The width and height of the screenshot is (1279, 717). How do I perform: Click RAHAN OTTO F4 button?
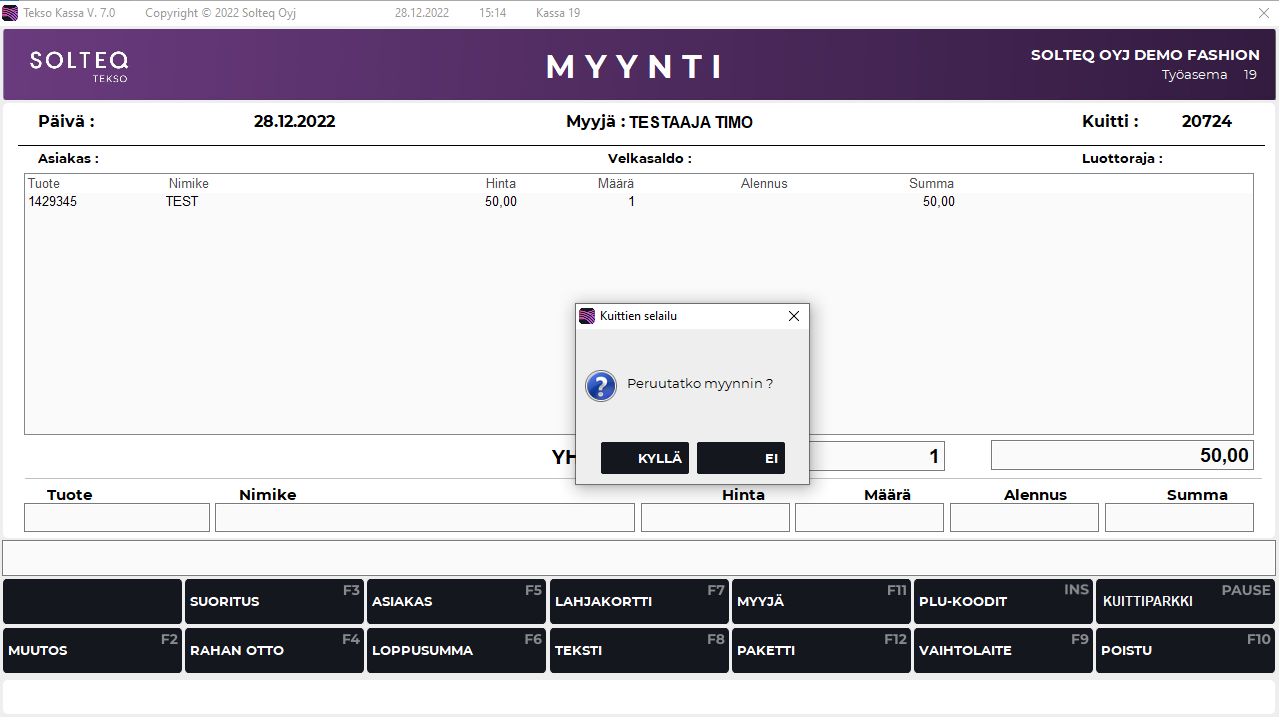point(274,650)
